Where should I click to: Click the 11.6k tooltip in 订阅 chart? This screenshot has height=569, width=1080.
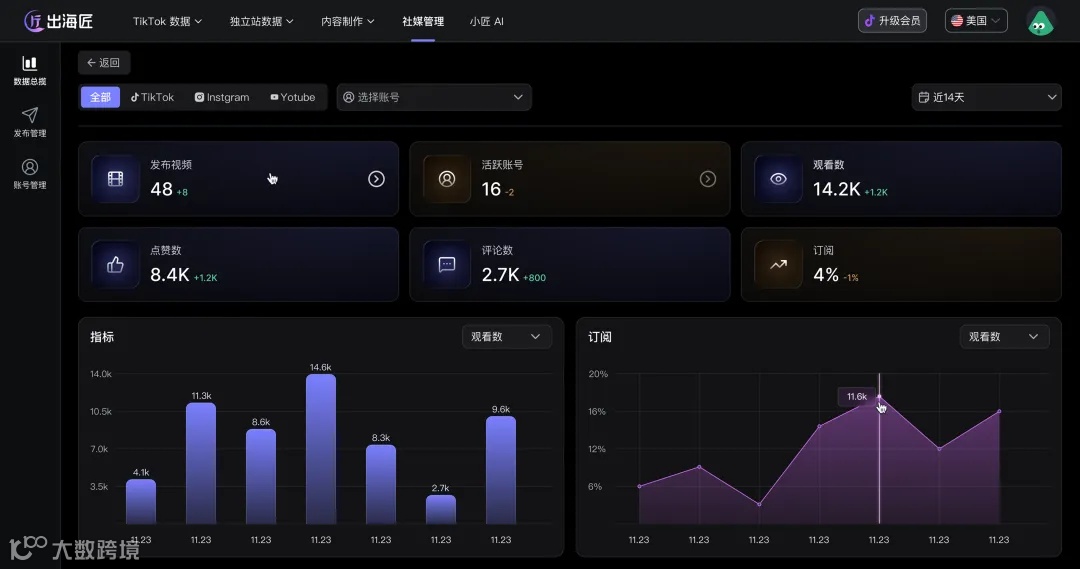click(856, 397)
